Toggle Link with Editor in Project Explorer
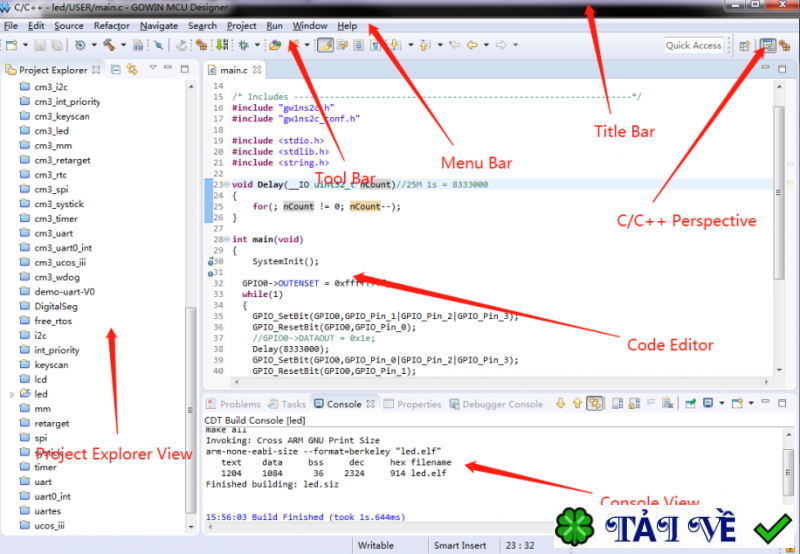Viewport: 800px width, 554px height. [x=132, y=69]
